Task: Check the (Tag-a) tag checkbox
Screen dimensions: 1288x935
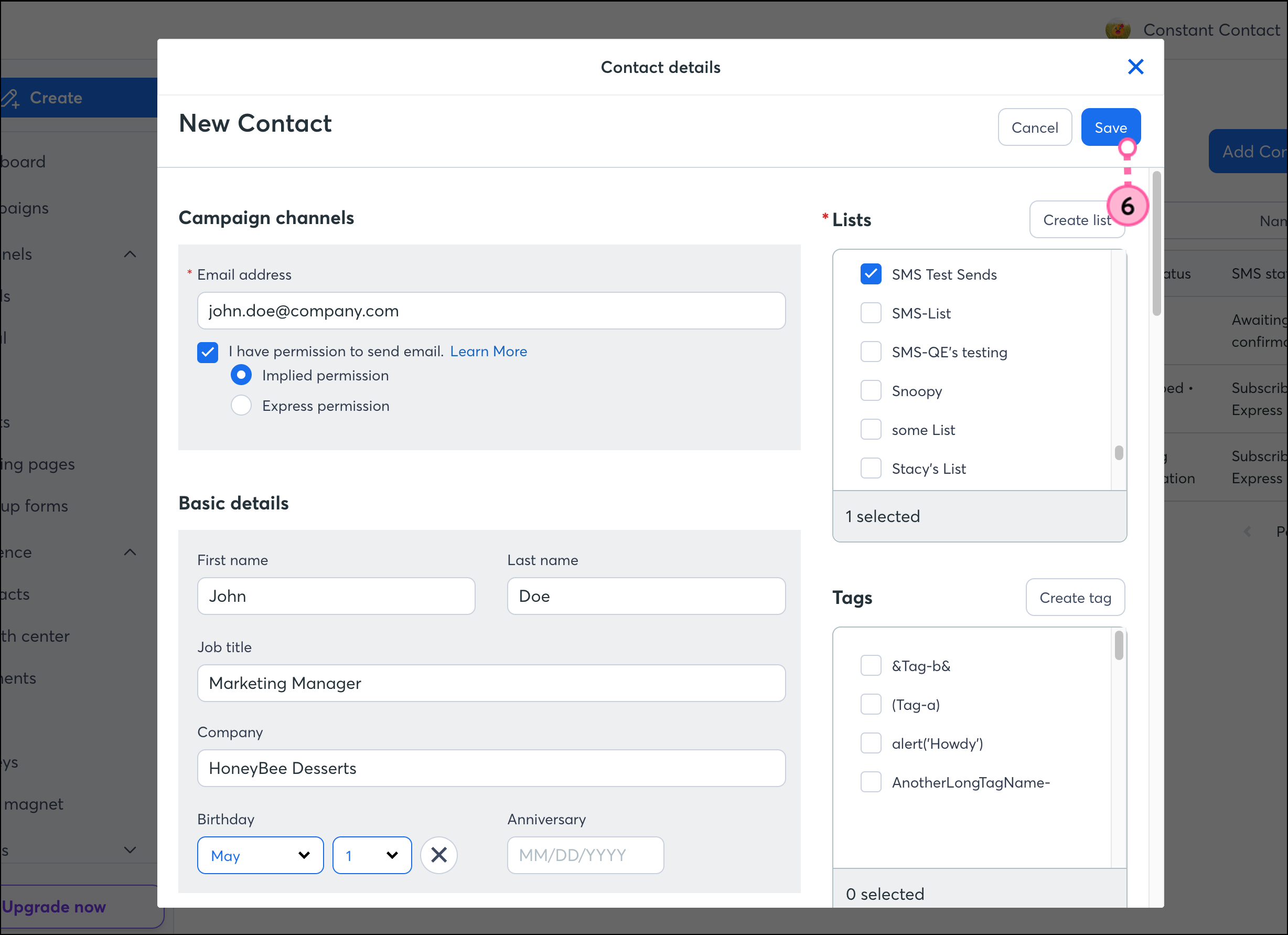Action: point(871,704)
